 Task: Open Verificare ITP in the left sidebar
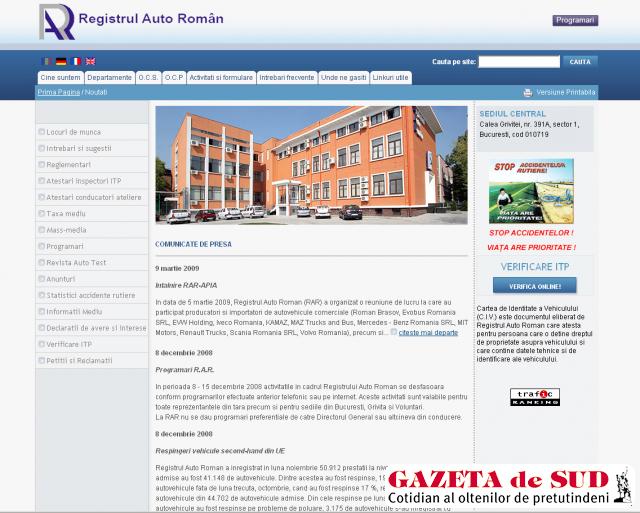pos(92,344)
